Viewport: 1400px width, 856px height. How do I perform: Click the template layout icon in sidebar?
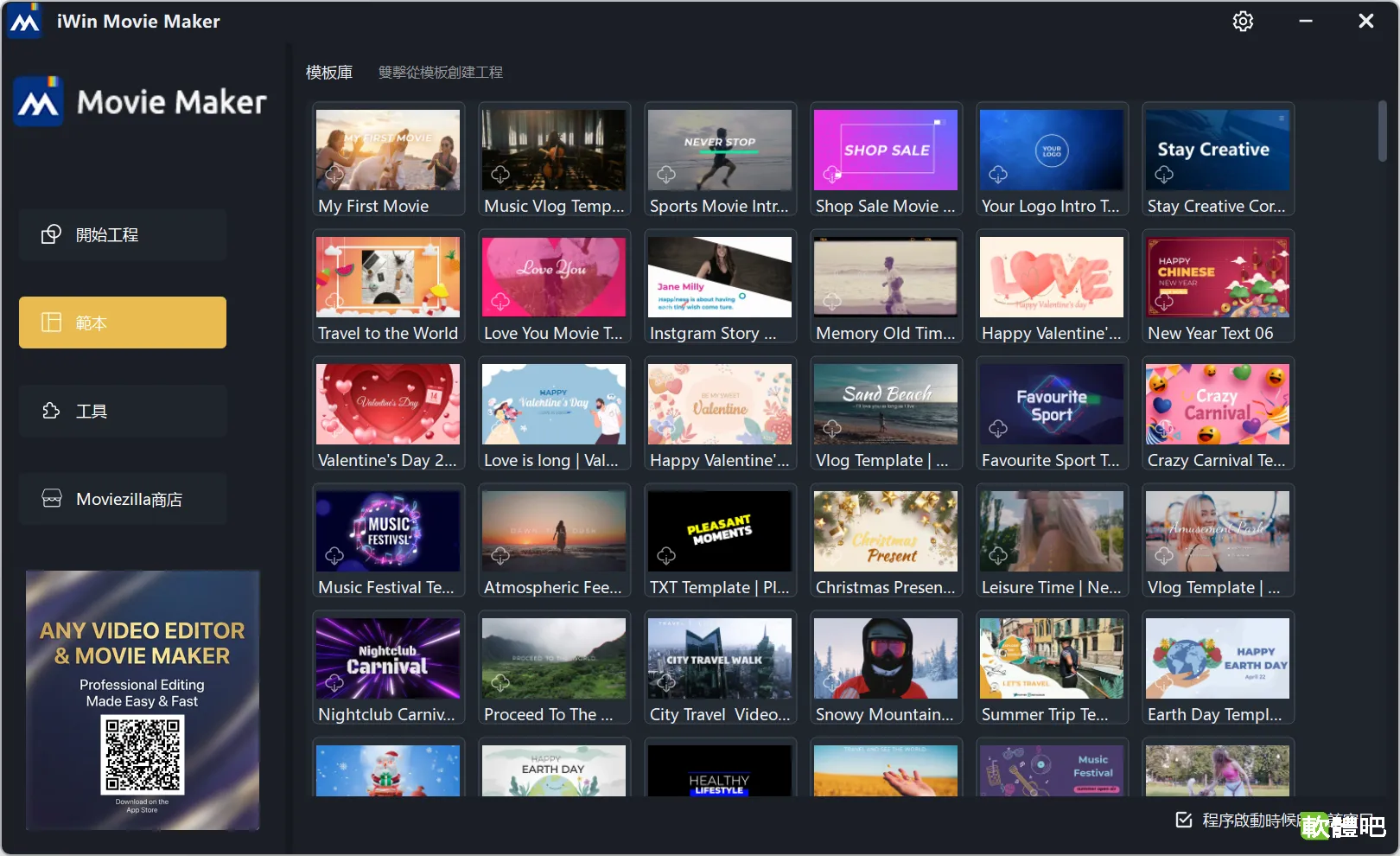[52, 323]
